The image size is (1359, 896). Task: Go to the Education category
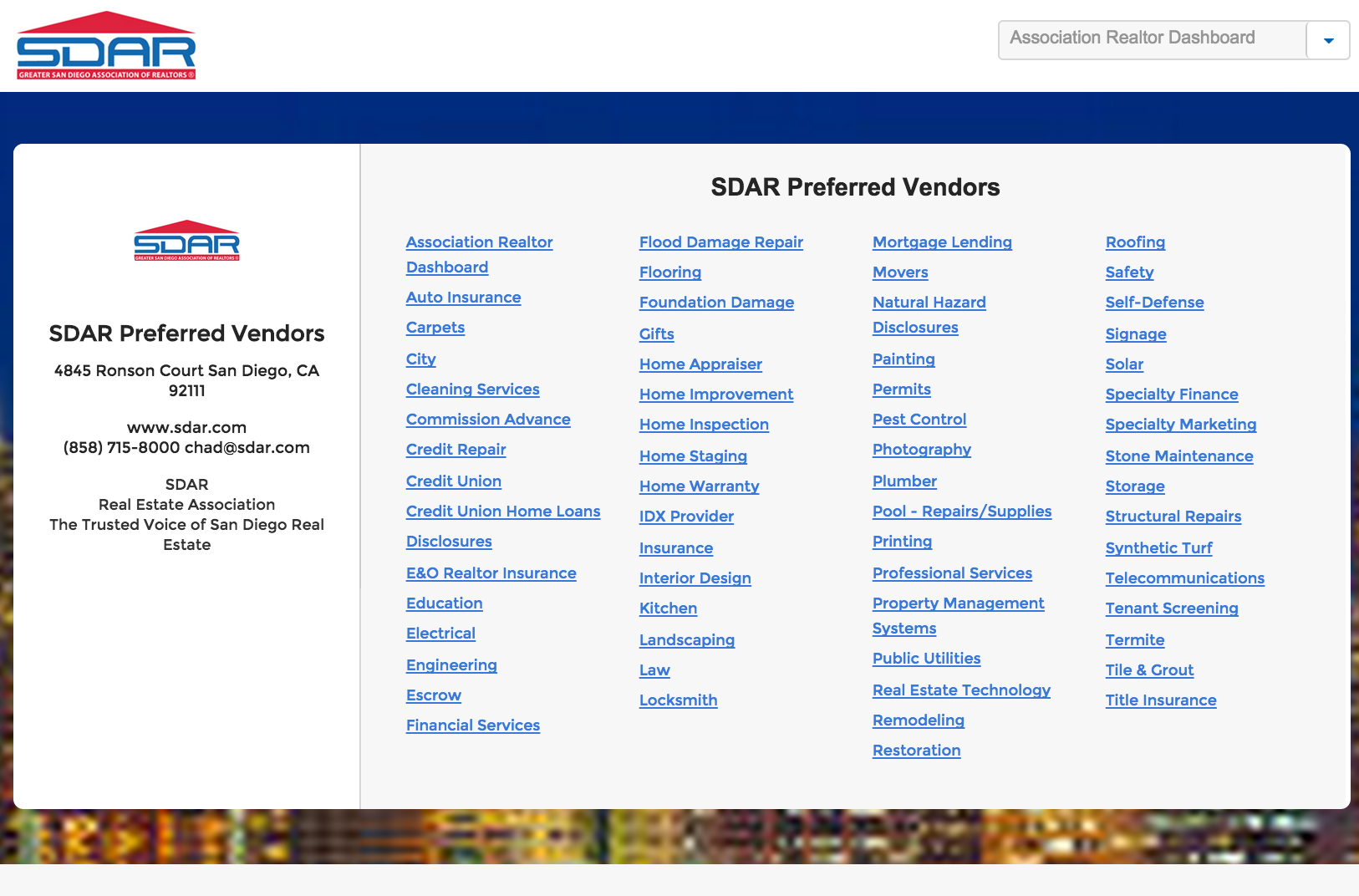click(x=444, y=603)
